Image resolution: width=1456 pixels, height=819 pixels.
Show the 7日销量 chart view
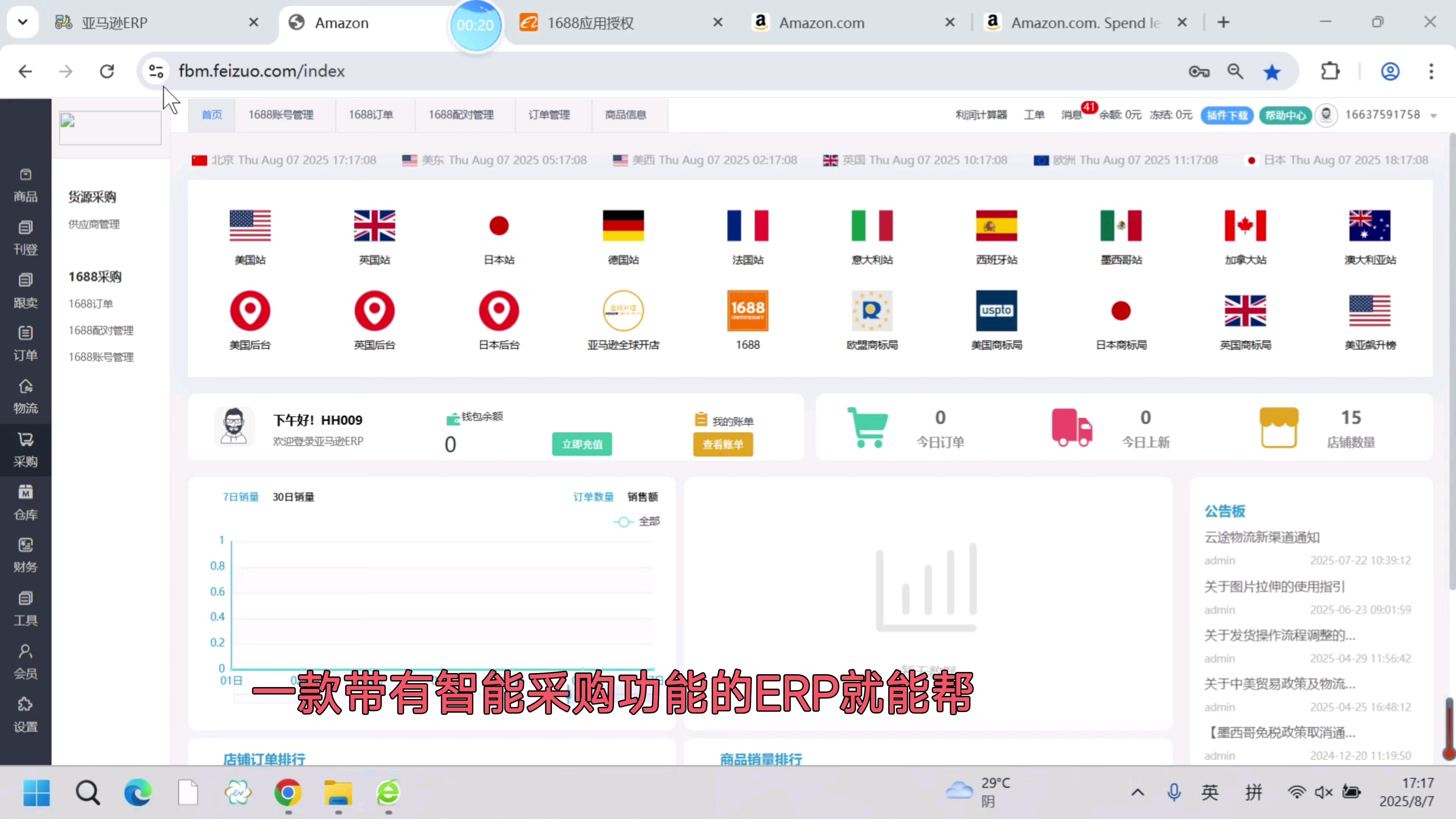point(241,497)
